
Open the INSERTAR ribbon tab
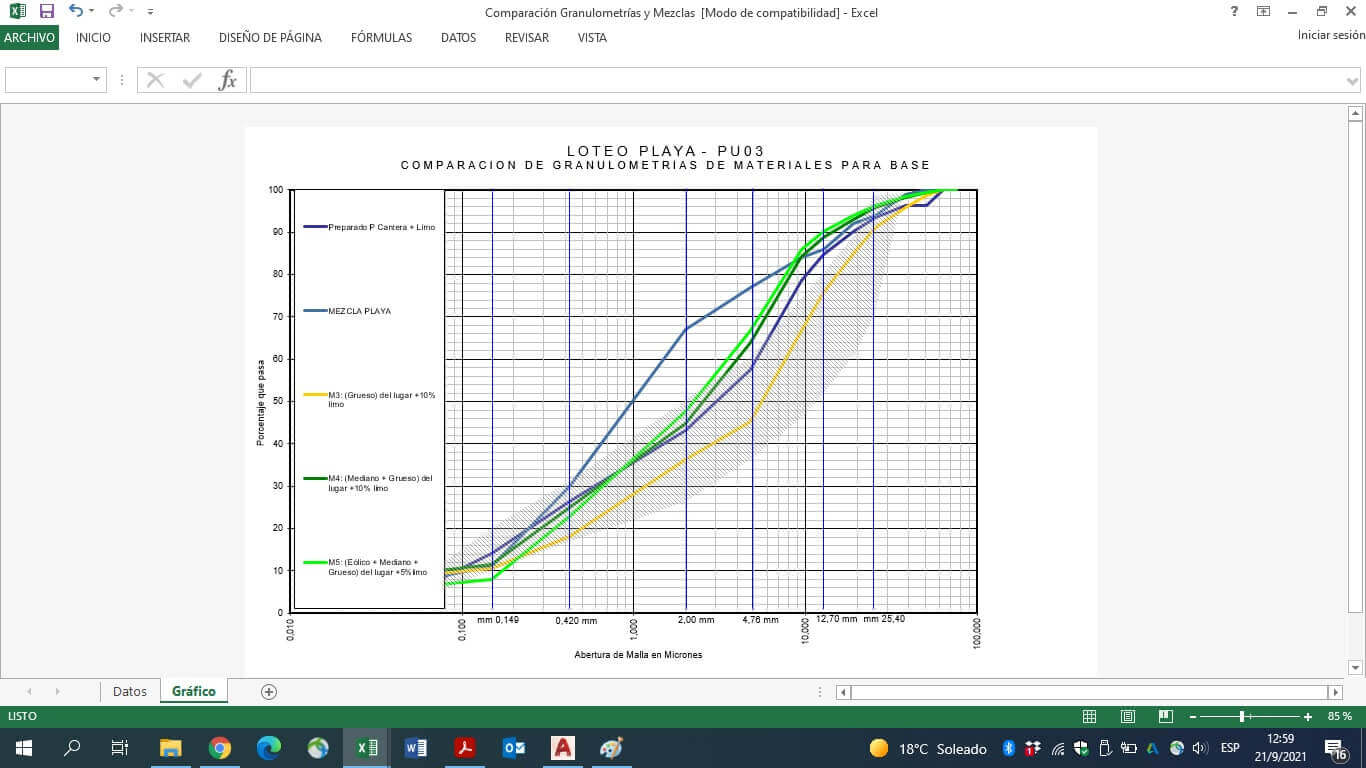tap(165, 37)
